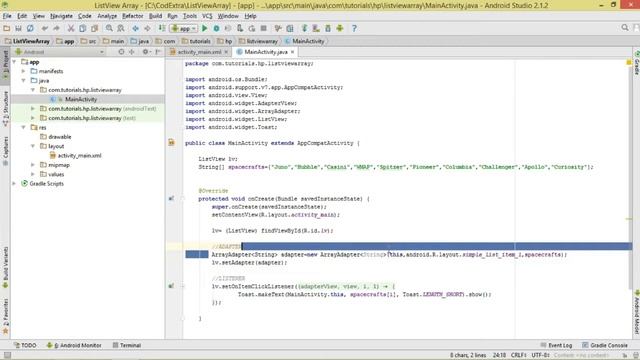Image resolution: width=640 pixels, height=360 pixels.
Task: Toggle the Captures side panel
Action: tap(5, 150)
